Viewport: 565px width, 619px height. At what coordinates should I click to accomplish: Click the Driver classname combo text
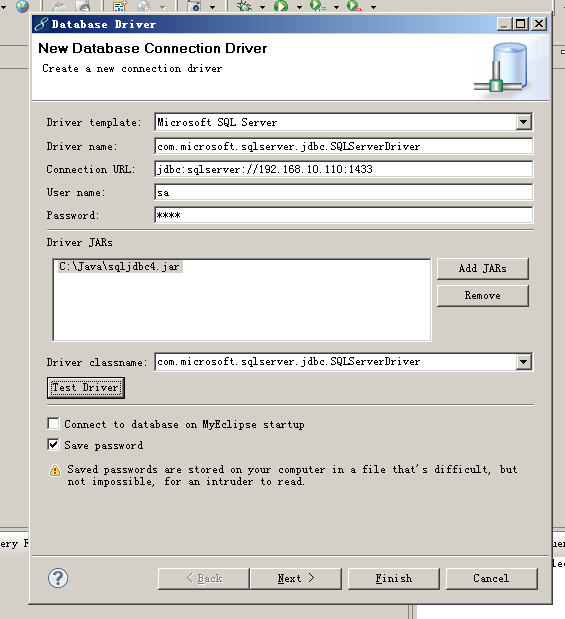pos(289,362)
